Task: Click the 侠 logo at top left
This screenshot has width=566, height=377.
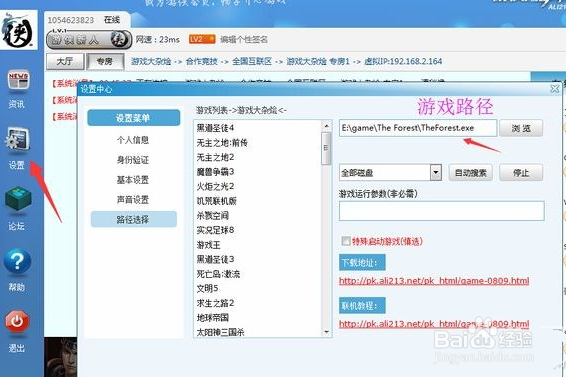Action: coord(18,30)
